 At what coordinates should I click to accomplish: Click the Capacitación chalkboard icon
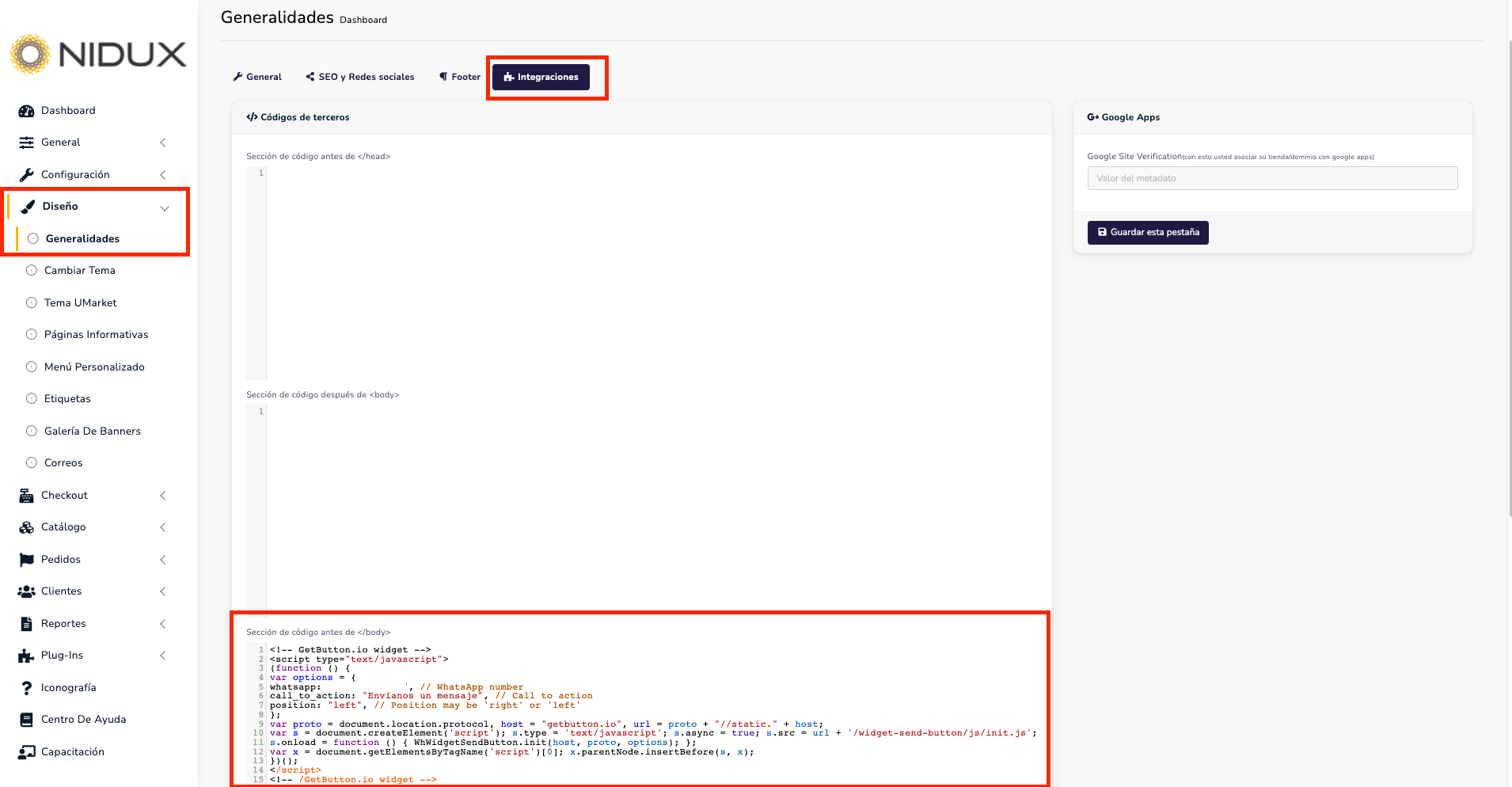26,752
